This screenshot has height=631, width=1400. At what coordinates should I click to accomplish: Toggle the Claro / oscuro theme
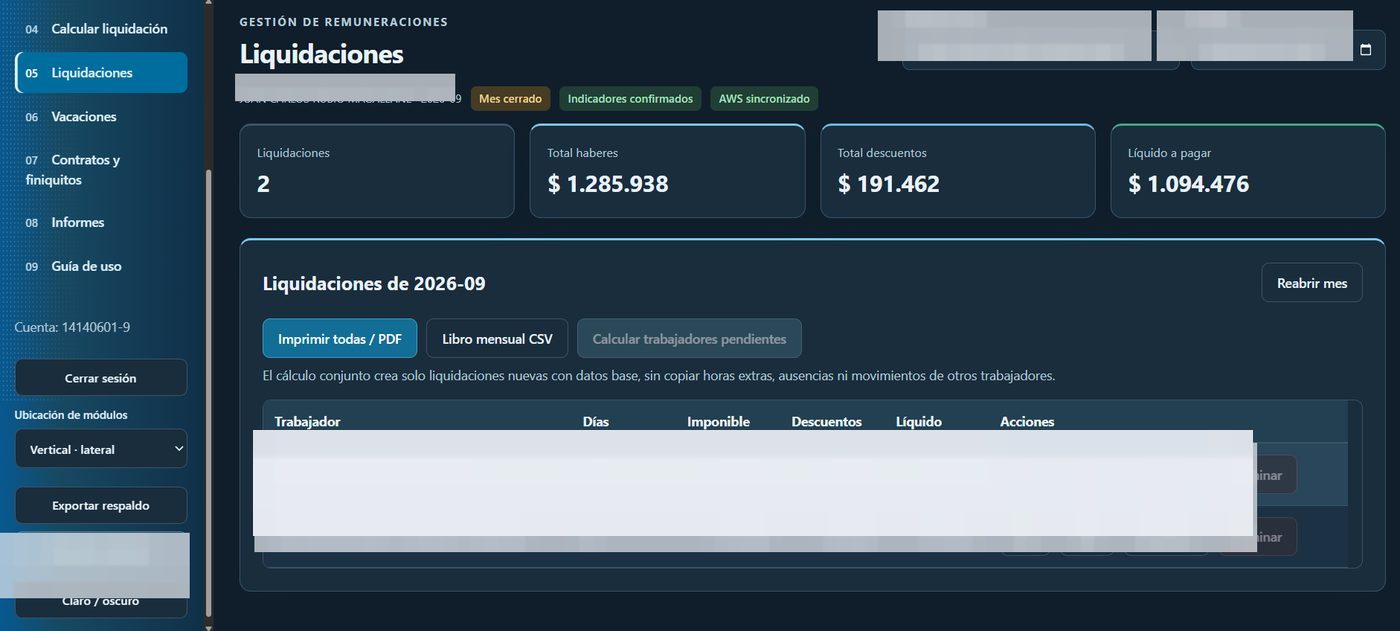tap(101, 601)
